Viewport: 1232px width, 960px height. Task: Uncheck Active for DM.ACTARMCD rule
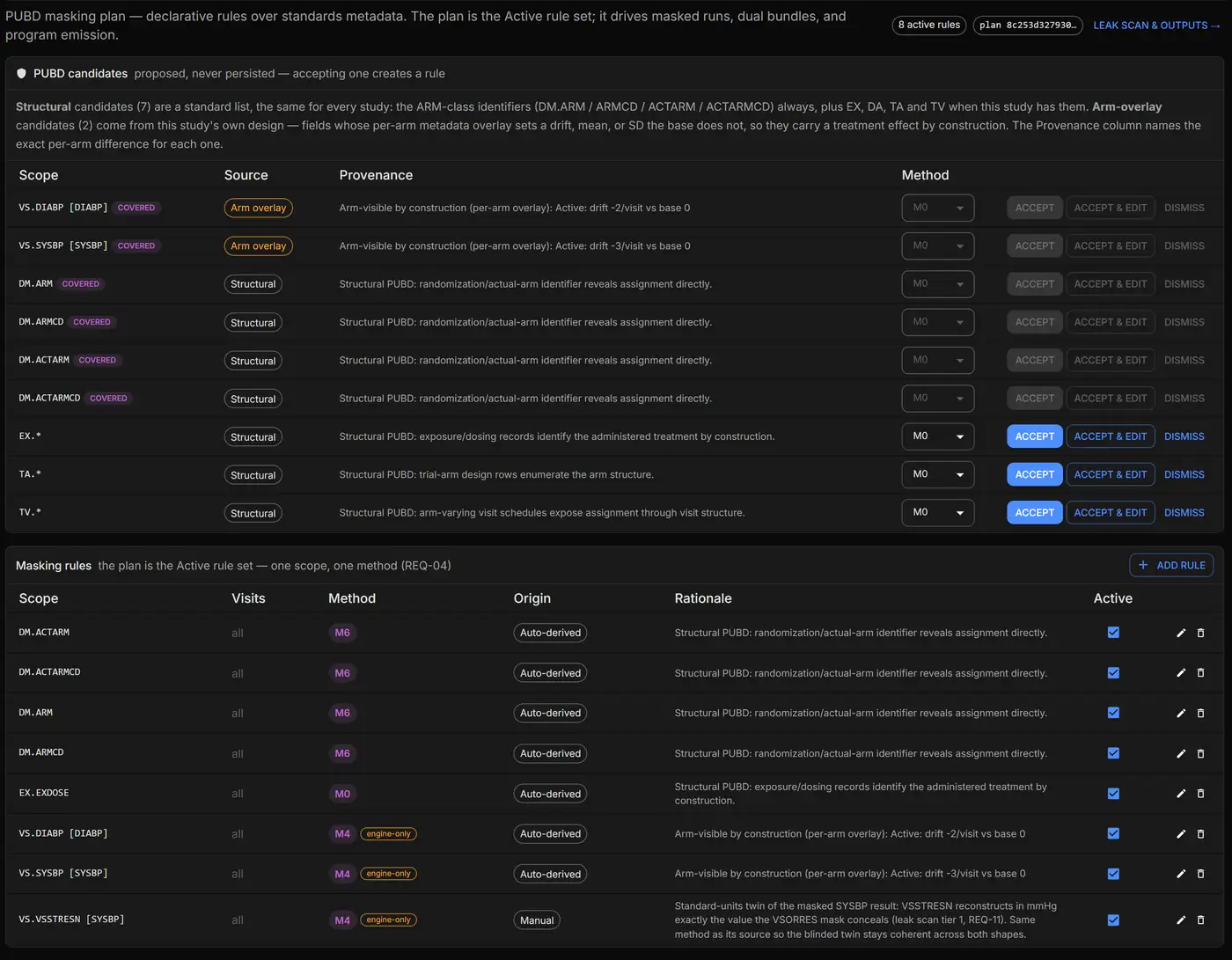pyautogui.click(x=1113, y=673)
